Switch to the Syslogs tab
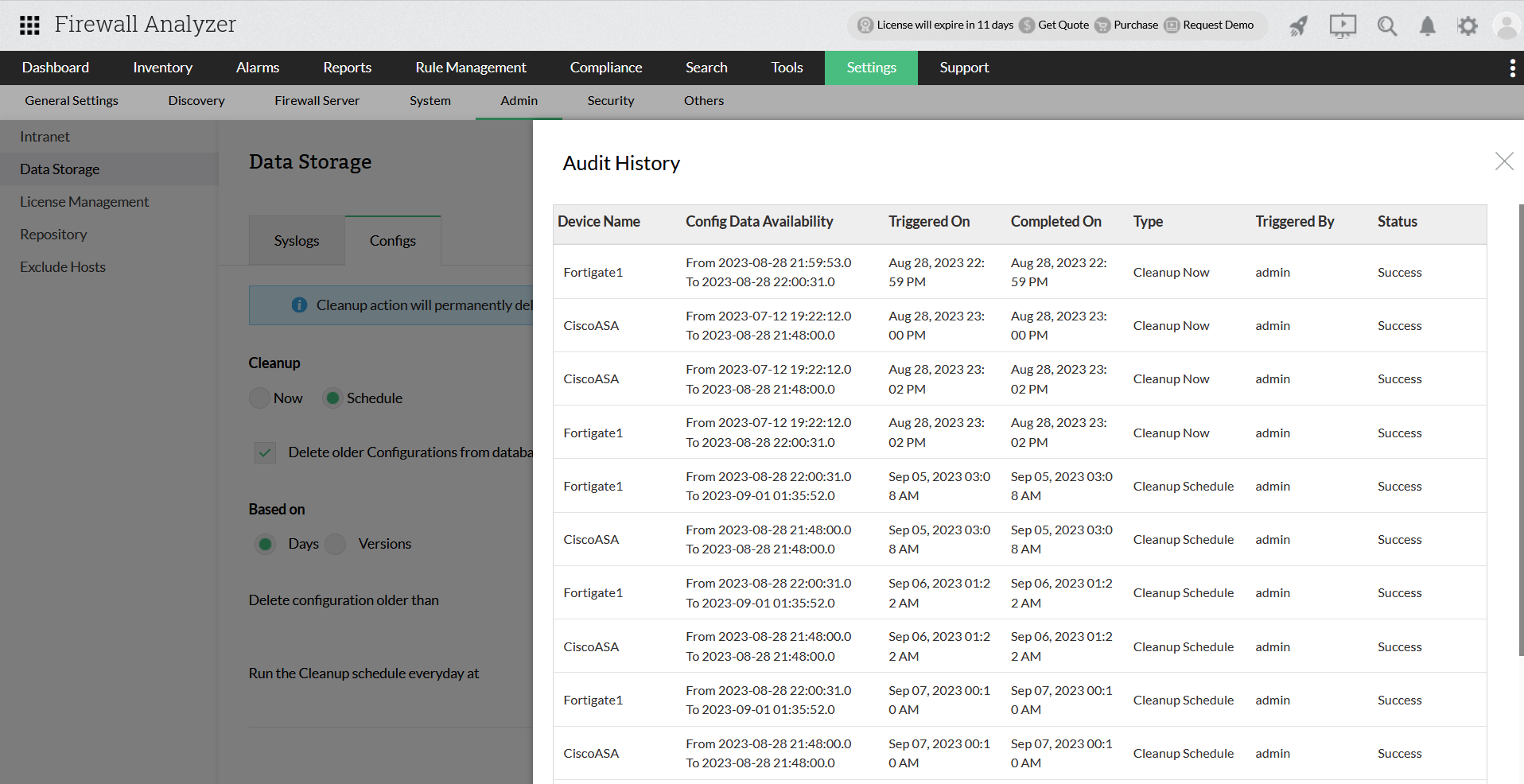Viewport: 1524px width, 784px height. click(x=296, y=240)
